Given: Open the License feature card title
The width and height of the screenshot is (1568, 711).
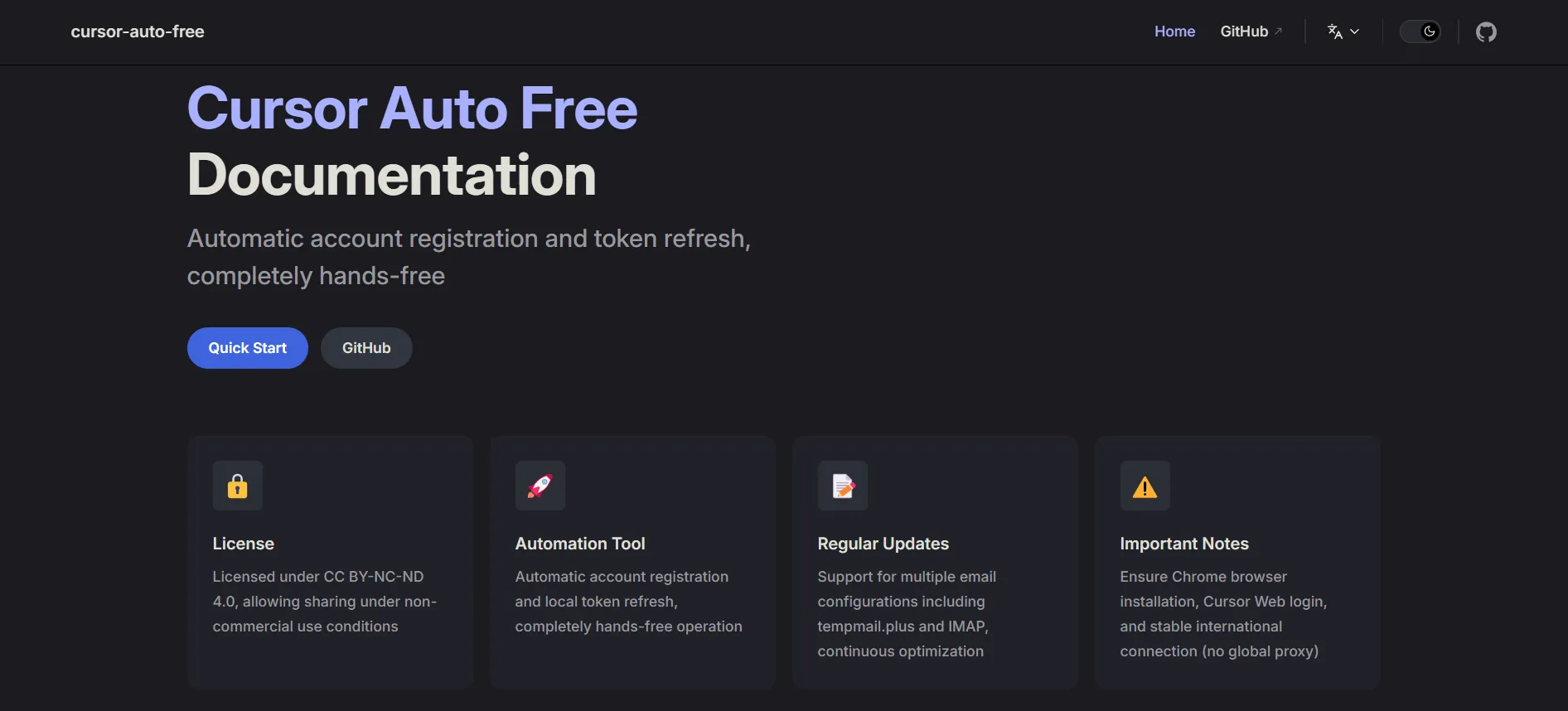Looking at the screenshot, I should coord(243,544).
